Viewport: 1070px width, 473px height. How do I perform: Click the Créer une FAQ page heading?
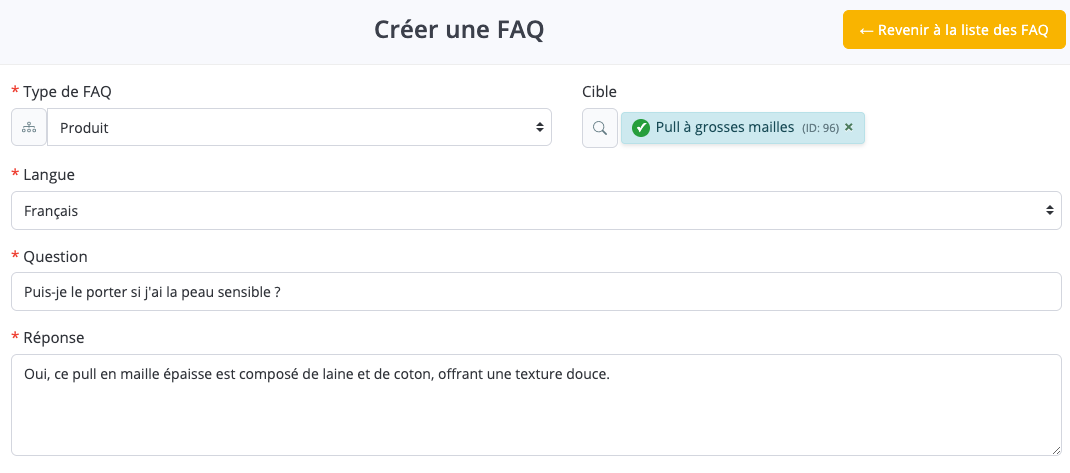pyautogui.click(x=459, y=30)
